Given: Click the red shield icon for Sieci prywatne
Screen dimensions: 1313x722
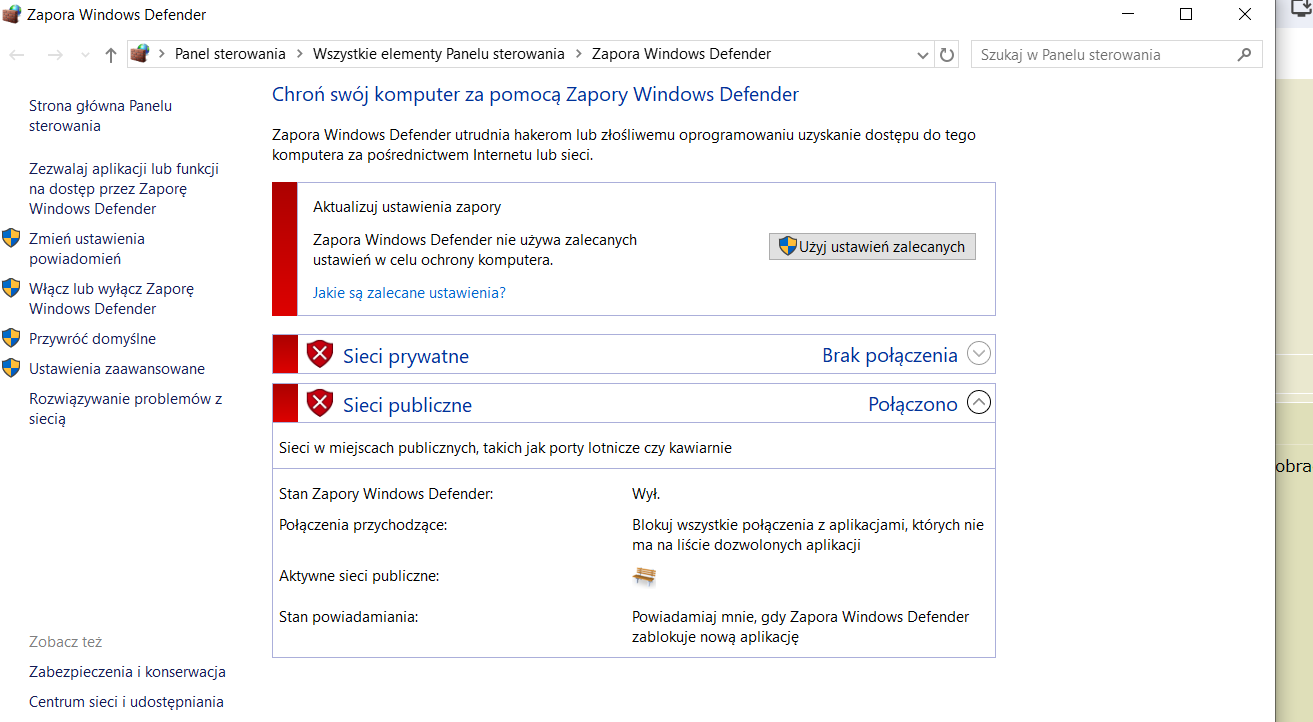Looking at the screenshot, I should (x=319, y=354).
